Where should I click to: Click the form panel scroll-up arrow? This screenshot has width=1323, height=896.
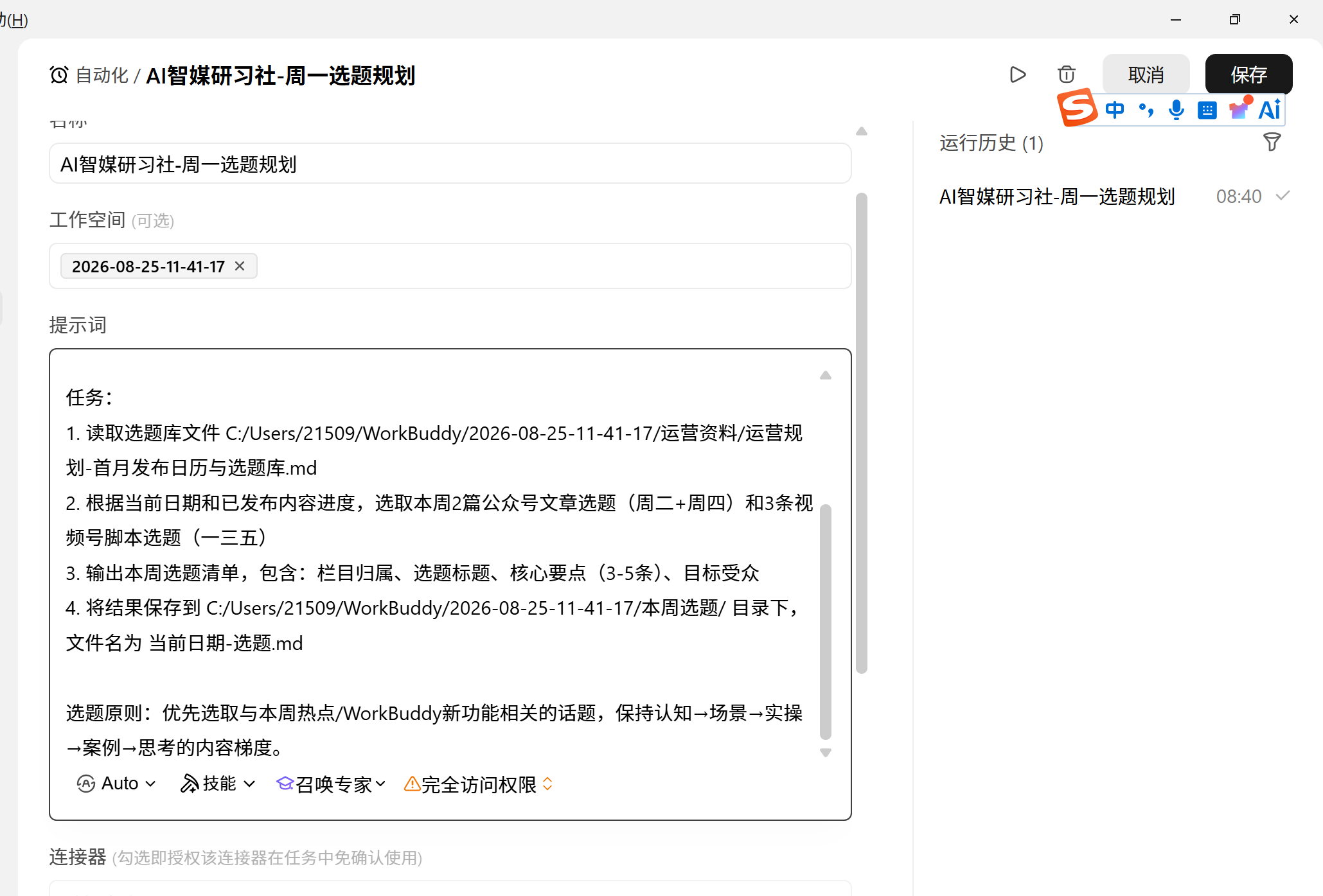[x=862, y=131]
